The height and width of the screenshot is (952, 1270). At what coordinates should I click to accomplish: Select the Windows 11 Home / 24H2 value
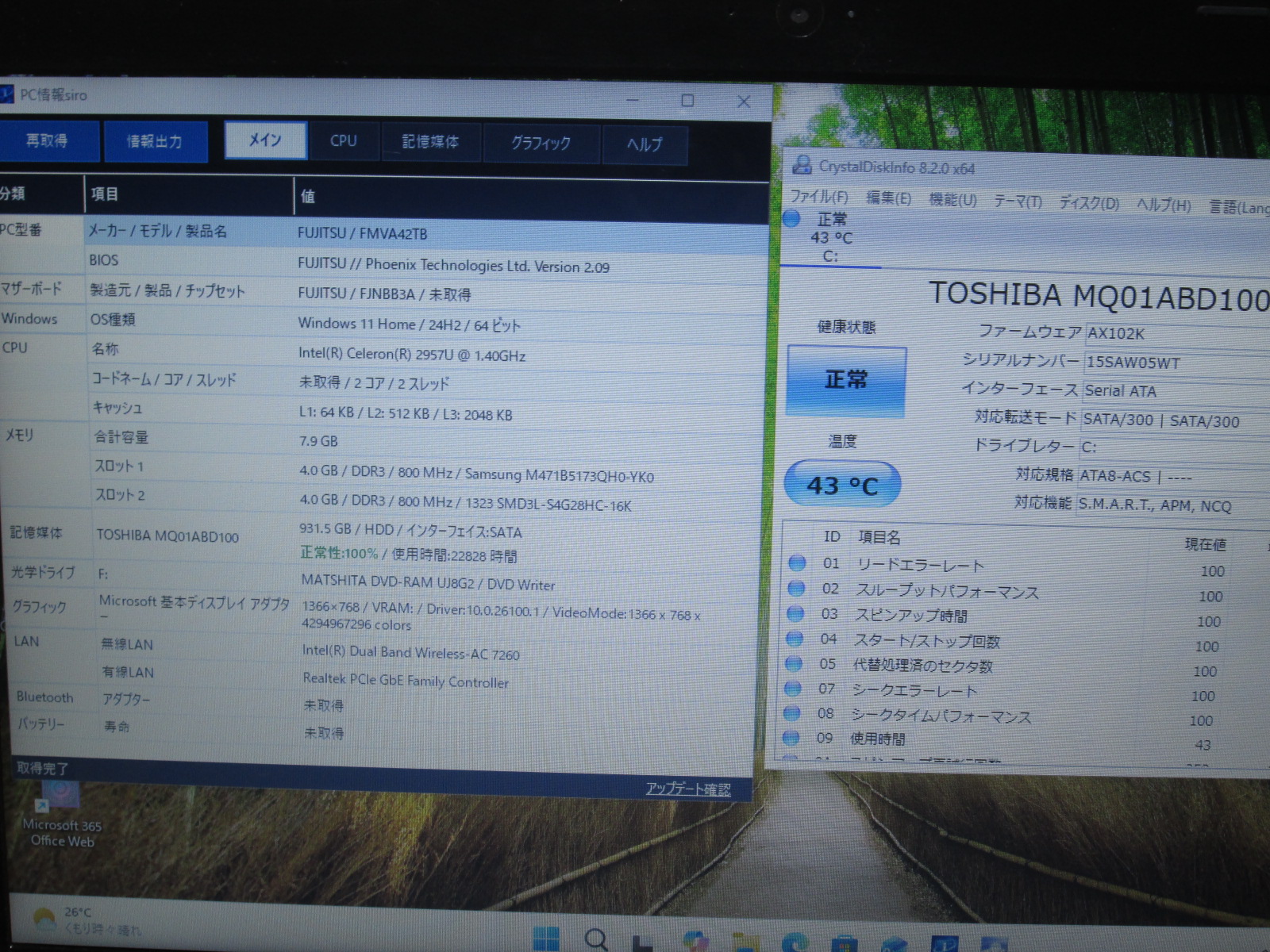coord(410,324)
